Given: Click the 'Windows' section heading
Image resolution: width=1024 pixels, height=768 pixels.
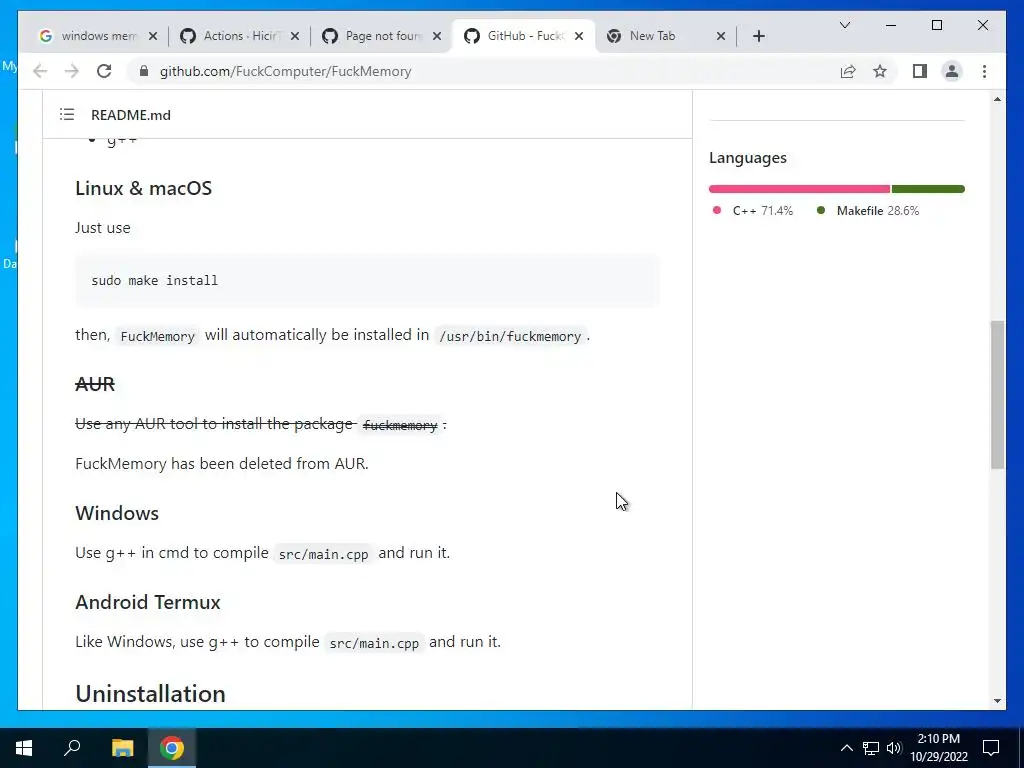Looking at the screenshot, I should (x=117, y=513).
